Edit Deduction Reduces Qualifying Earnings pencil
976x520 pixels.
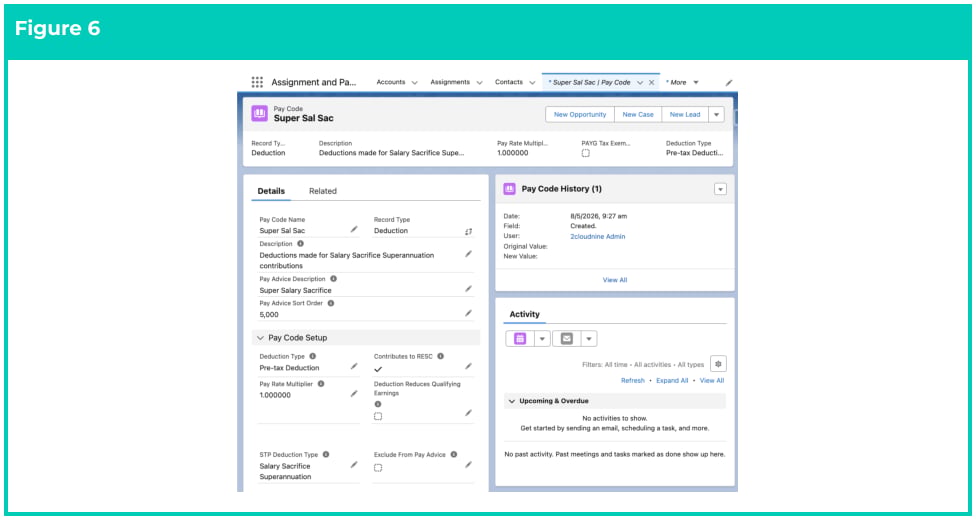[x=468, y=413]
